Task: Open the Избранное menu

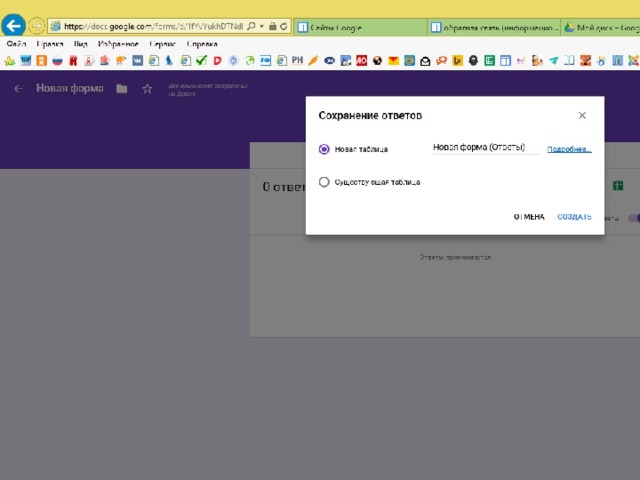Action: pyautogui.click(x=118, y=45)
